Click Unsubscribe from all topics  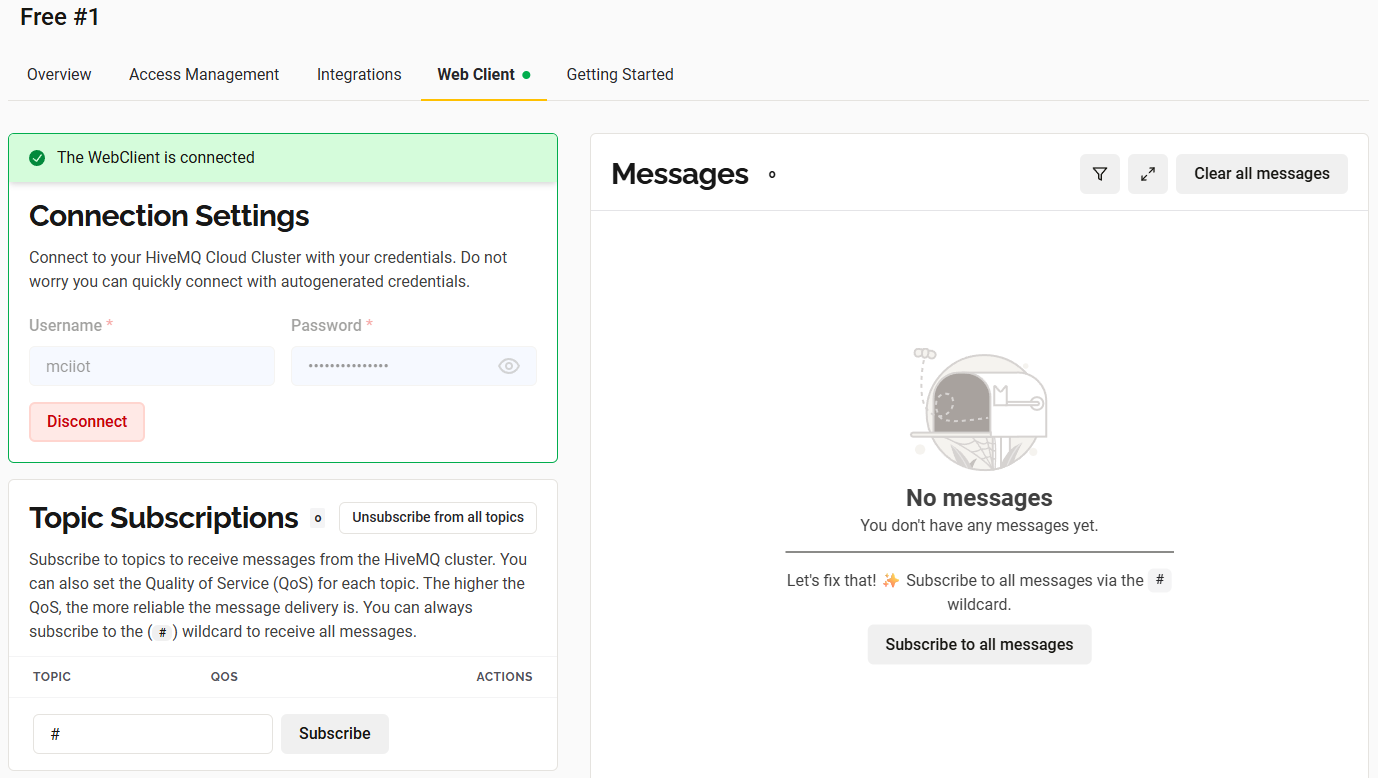coord(438,518)
